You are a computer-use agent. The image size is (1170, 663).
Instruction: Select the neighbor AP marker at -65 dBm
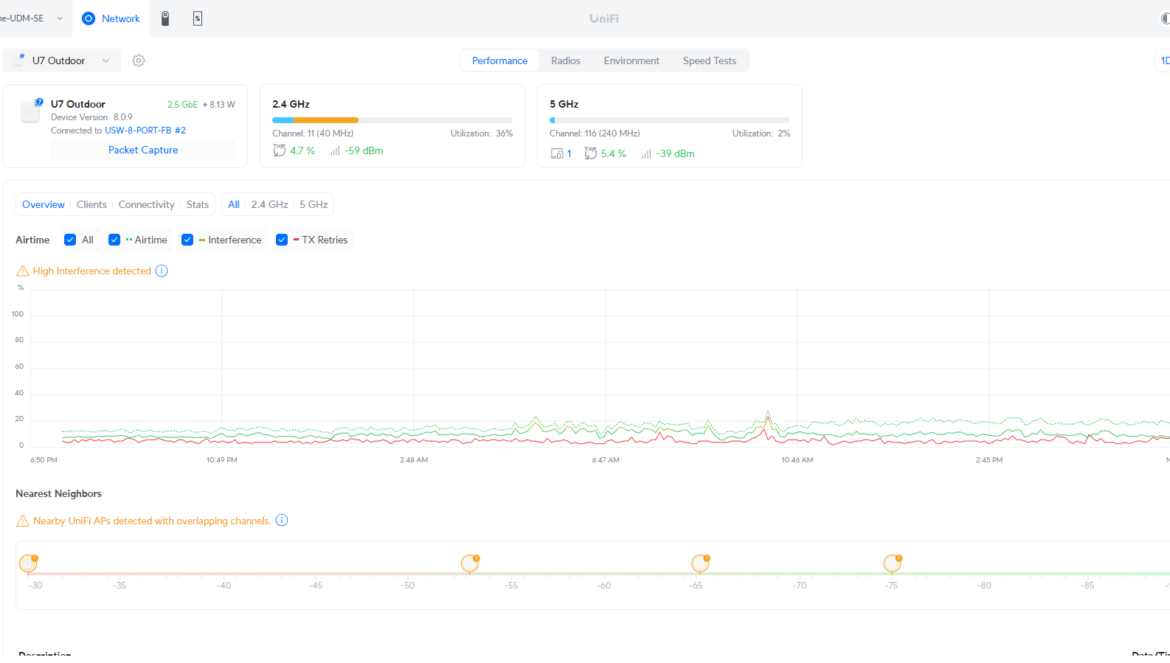(700, 563)
